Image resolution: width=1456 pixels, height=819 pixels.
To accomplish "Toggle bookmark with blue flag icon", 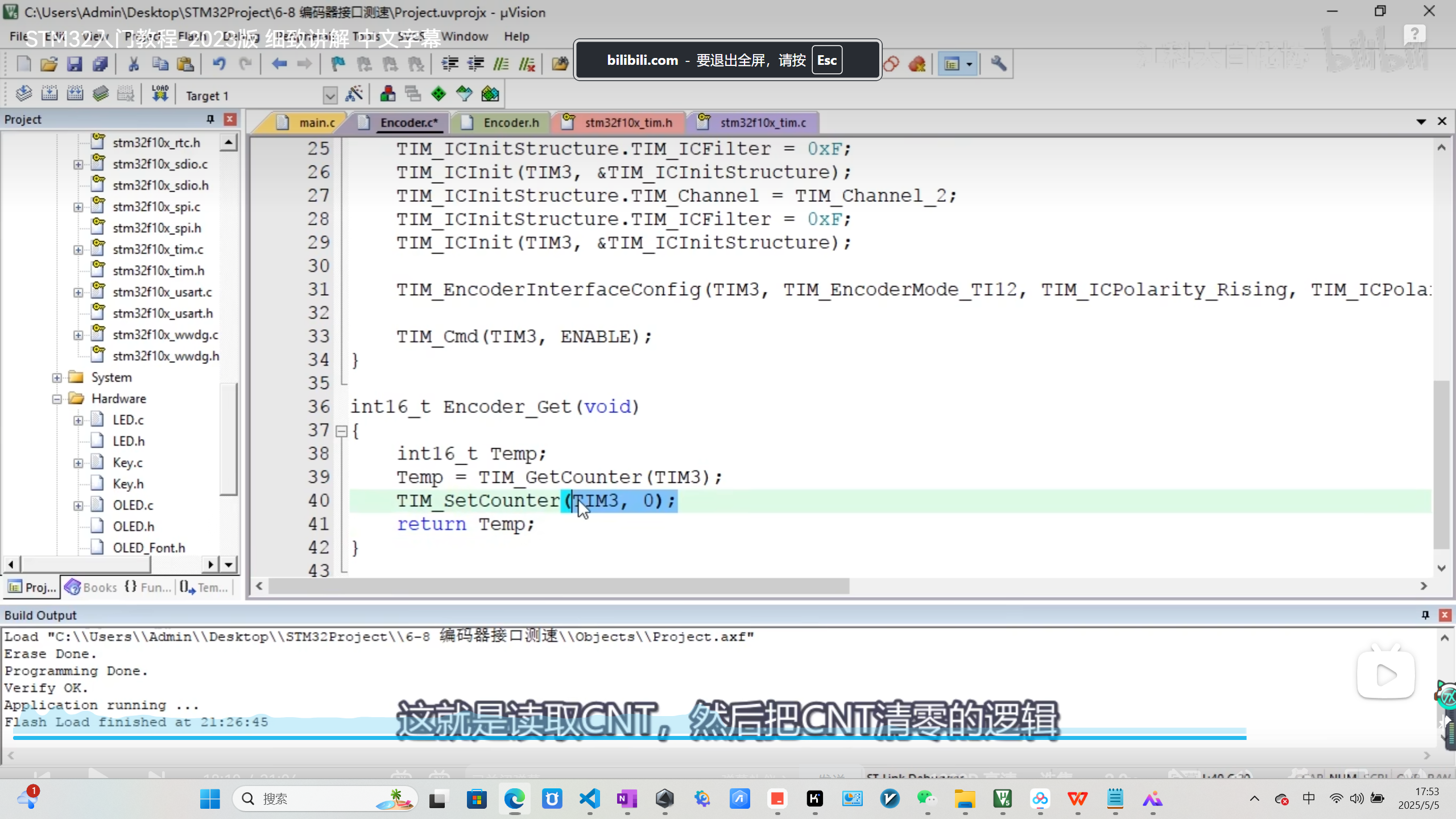I will point(338,64).
